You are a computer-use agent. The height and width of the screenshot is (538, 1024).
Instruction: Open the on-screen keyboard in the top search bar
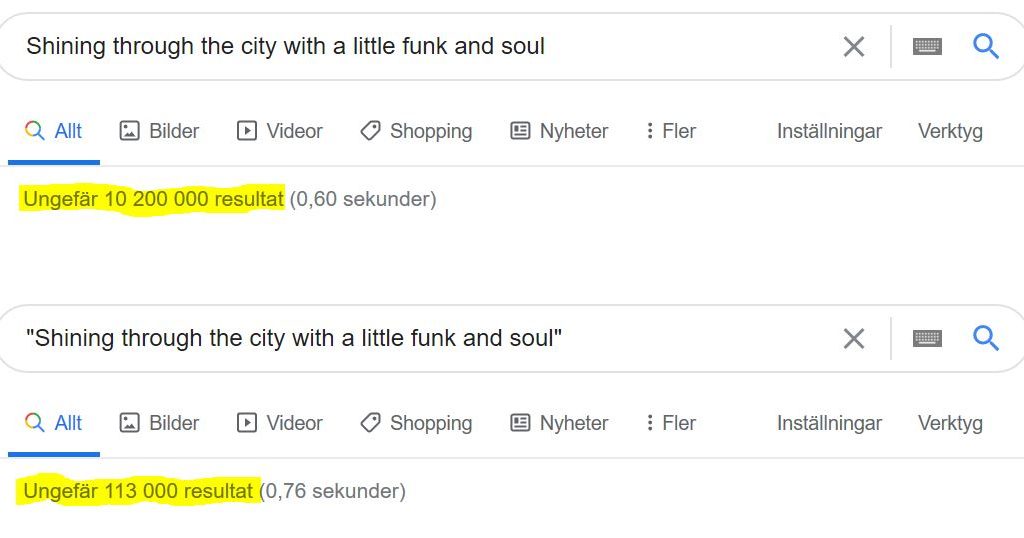point(927,46)
